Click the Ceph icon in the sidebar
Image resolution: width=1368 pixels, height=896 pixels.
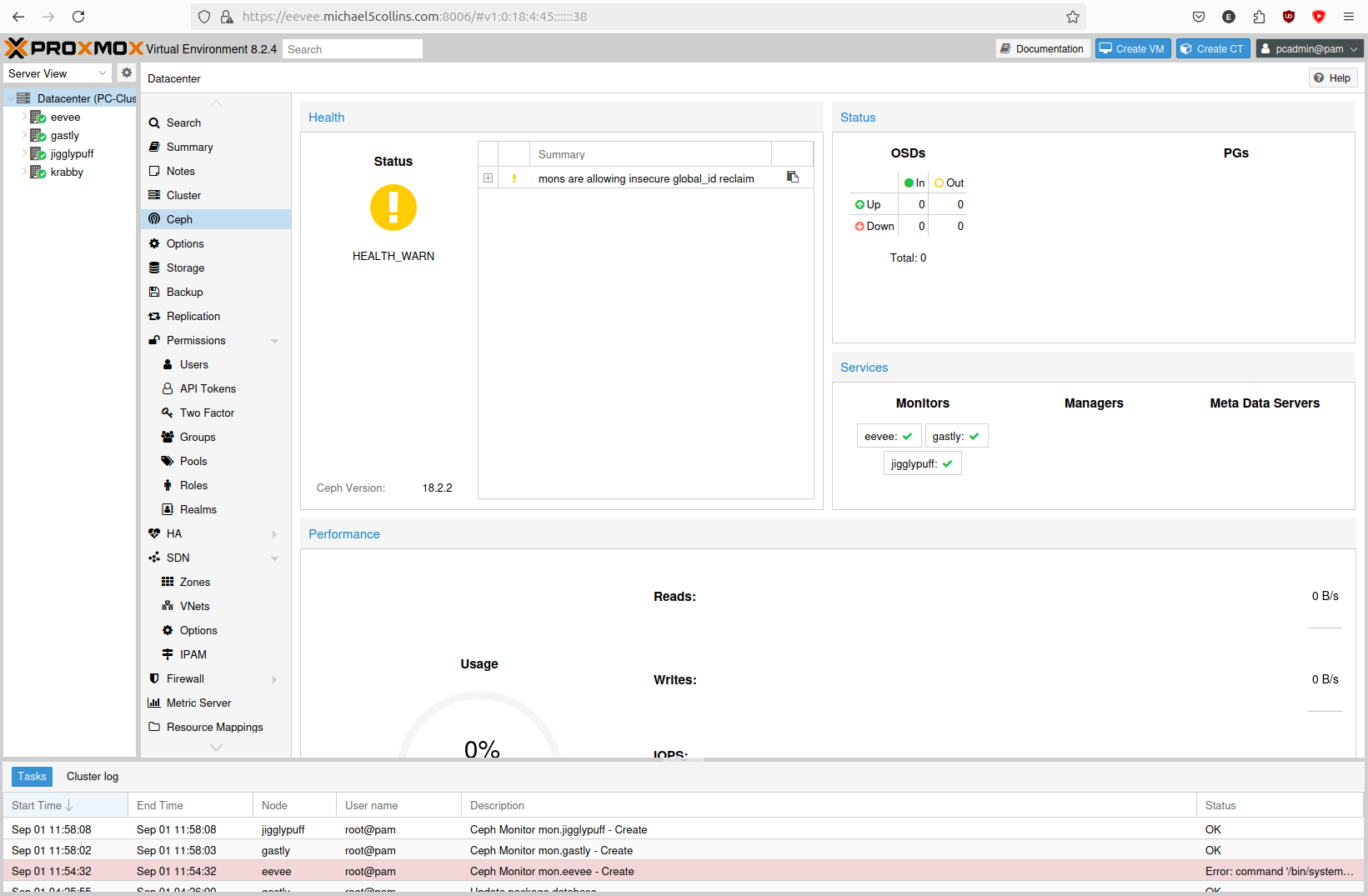(154, 219)
